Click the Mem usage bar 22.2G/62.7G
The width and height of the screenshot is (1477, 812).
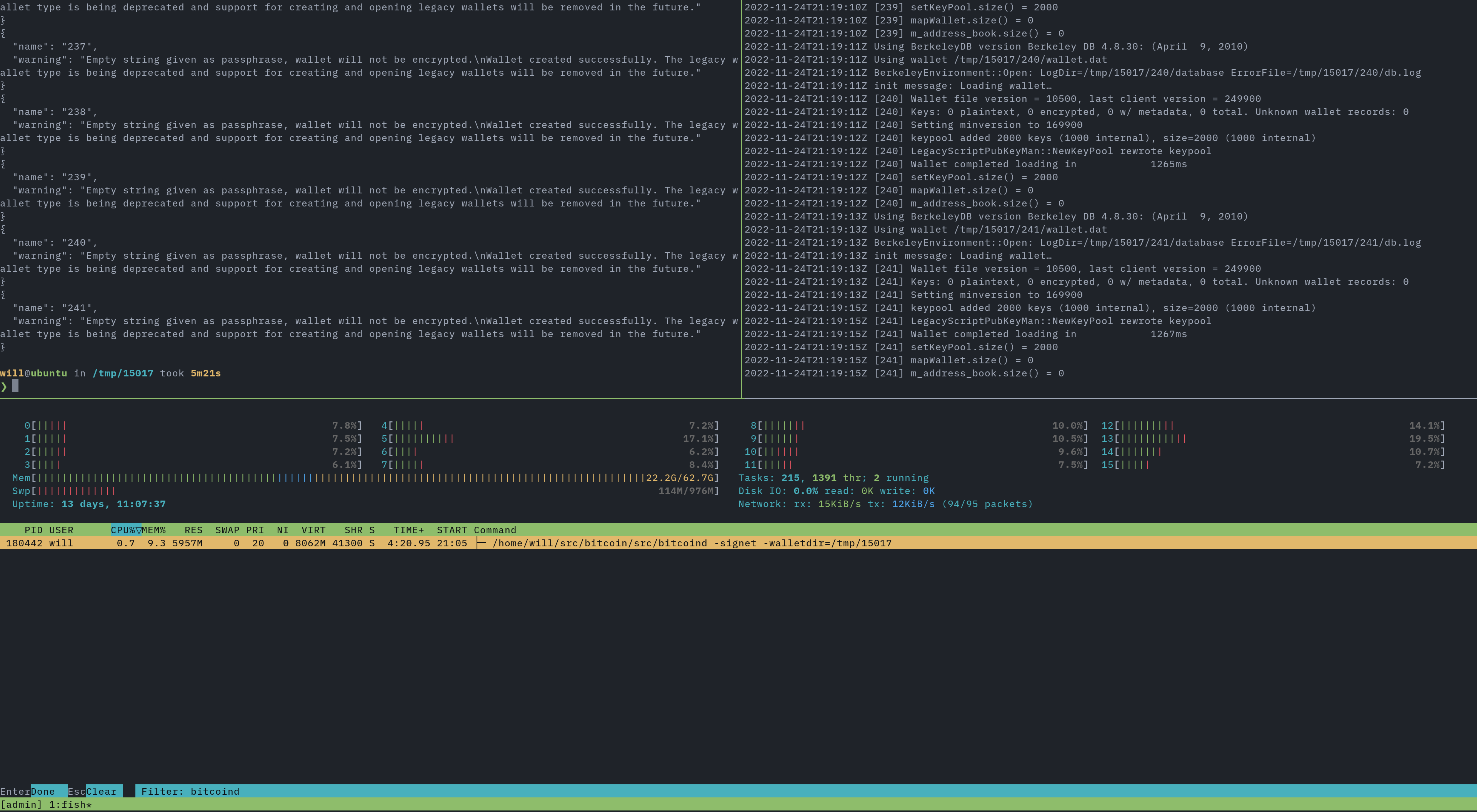click(x=365, y=478)
